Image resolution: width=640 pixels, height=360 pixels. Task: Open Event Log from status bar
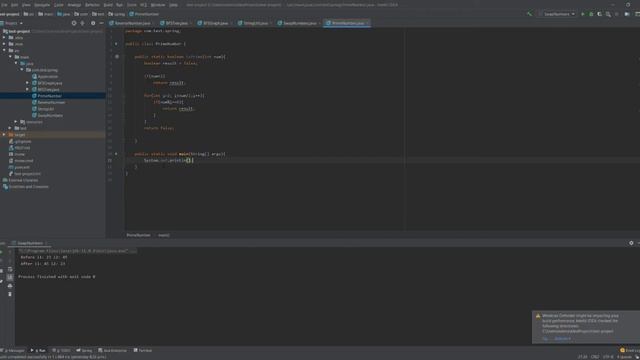tap(630, 350)
